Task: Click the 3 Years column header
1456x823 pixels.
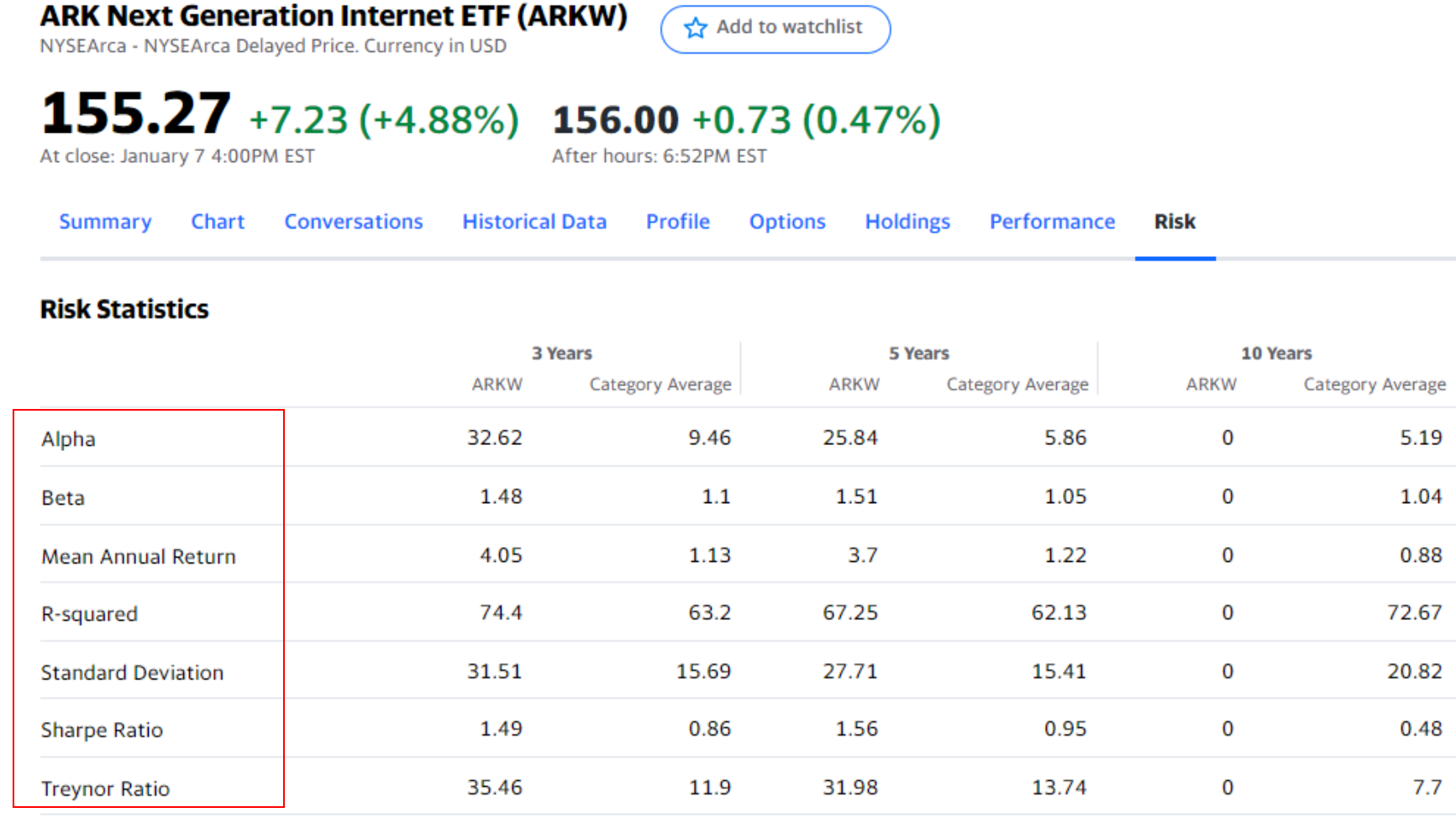Action: pos(561,354)
